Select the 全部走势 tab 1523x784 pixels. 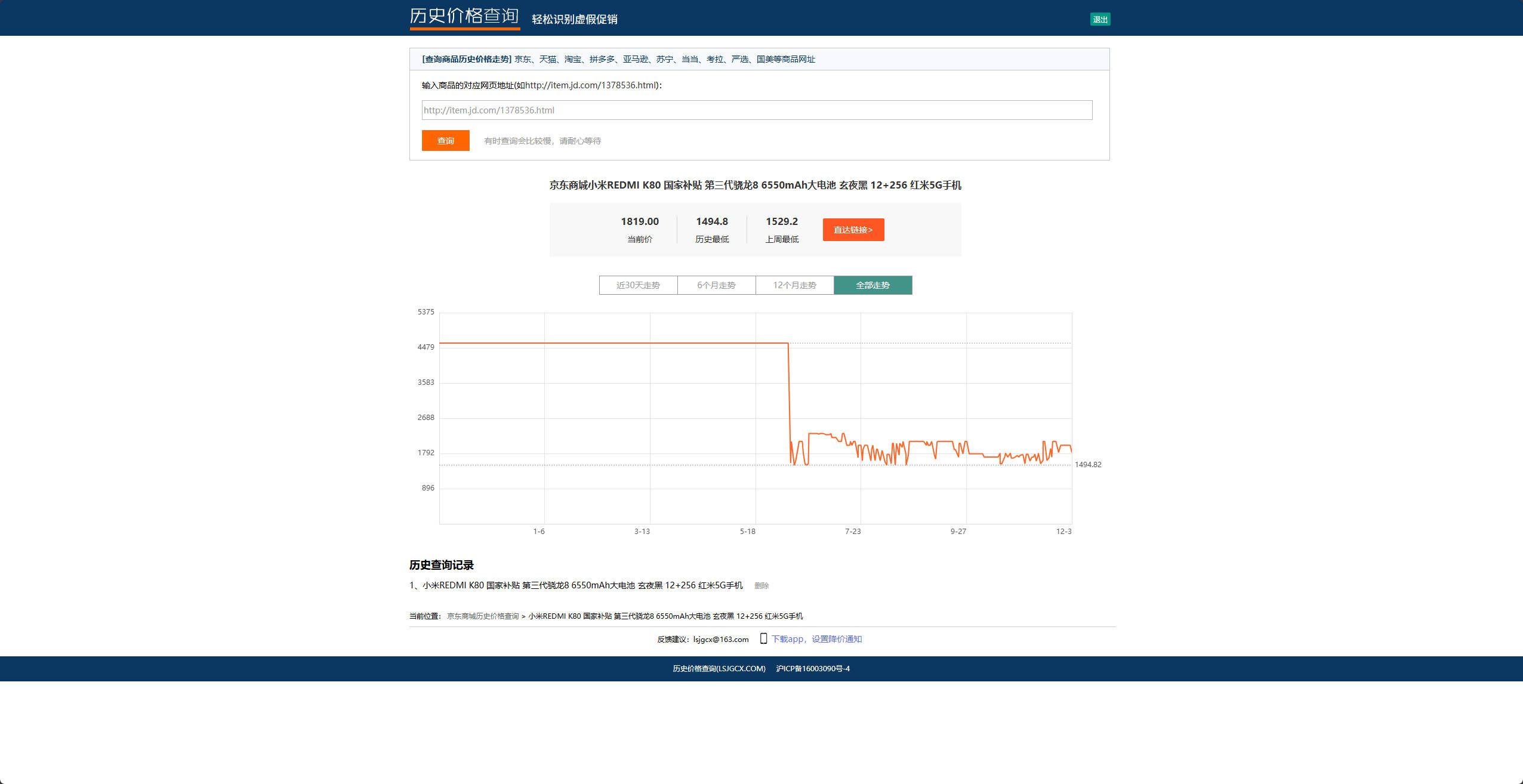(x=873, y=285)
